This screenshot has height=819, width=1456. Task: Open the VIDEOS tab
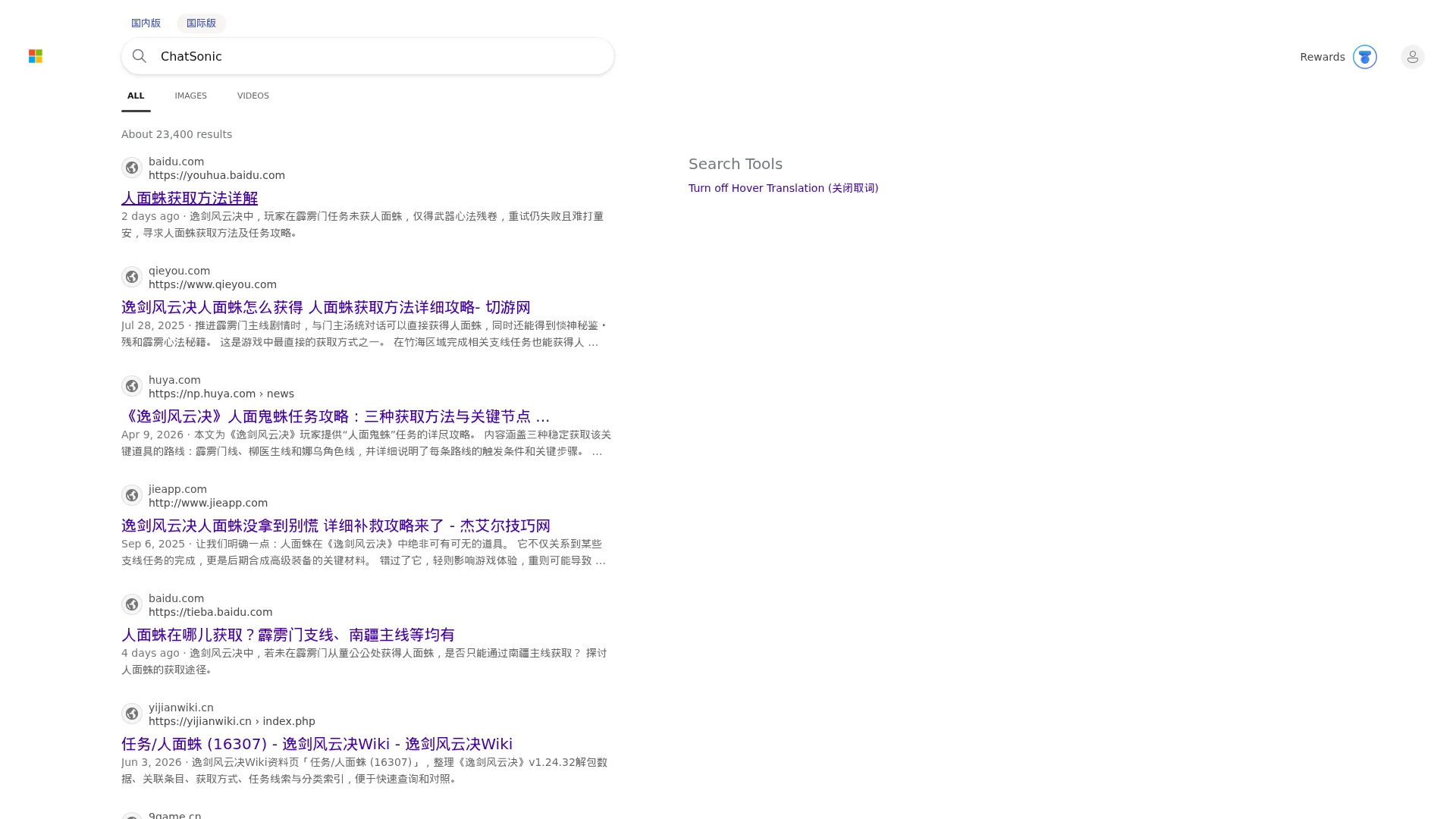(253, 96)
